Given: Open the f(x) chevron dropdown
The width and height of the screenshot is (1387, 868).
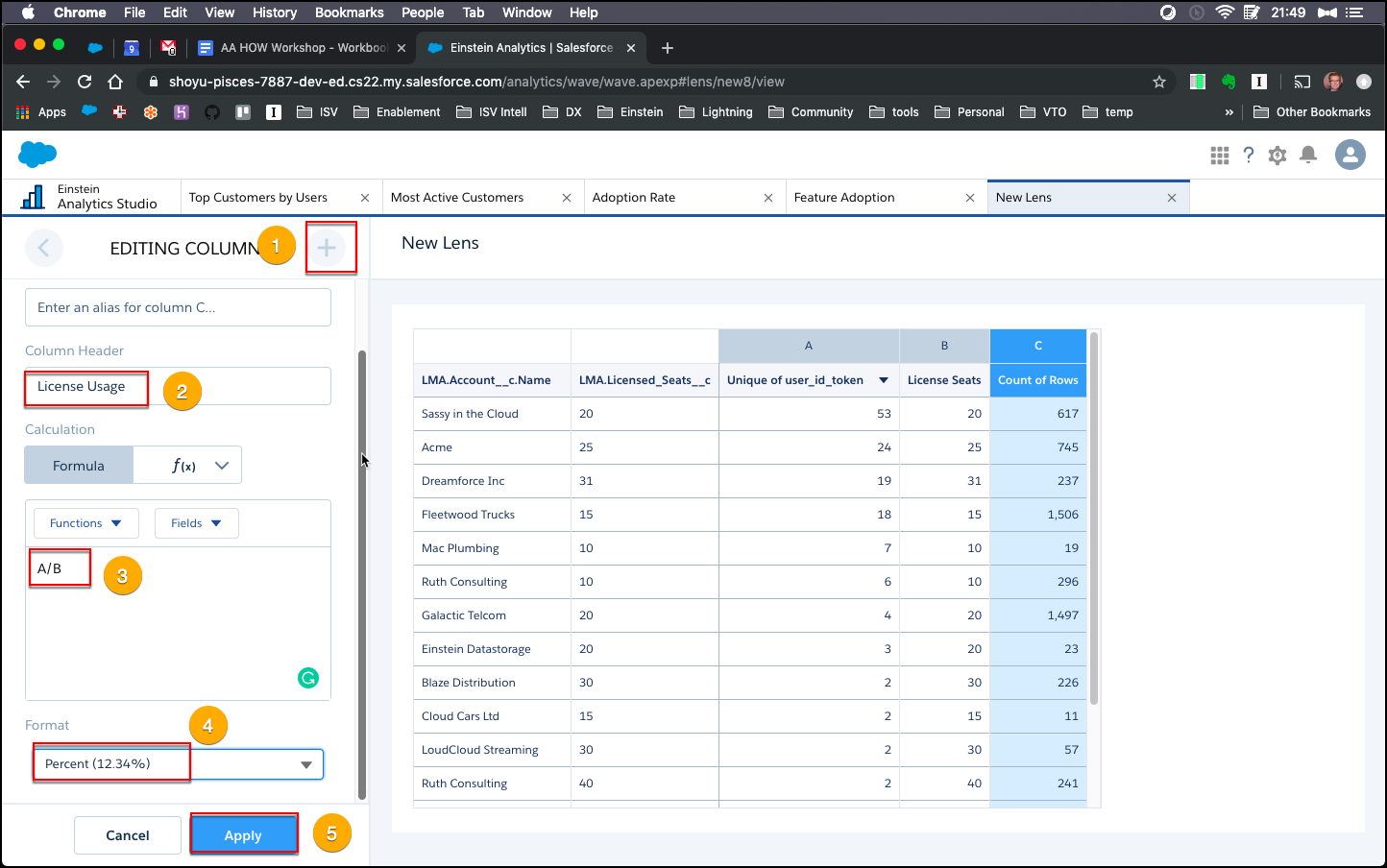Looking at the screenshot, I should [222, 466].
